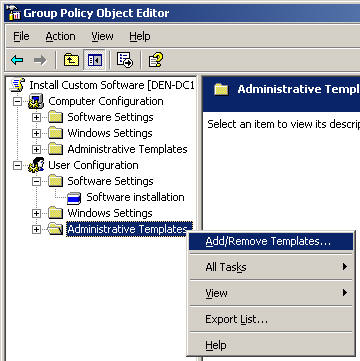Open the Action menu
The height and width of the screenshot is (361, 360).
coord(60,36)
